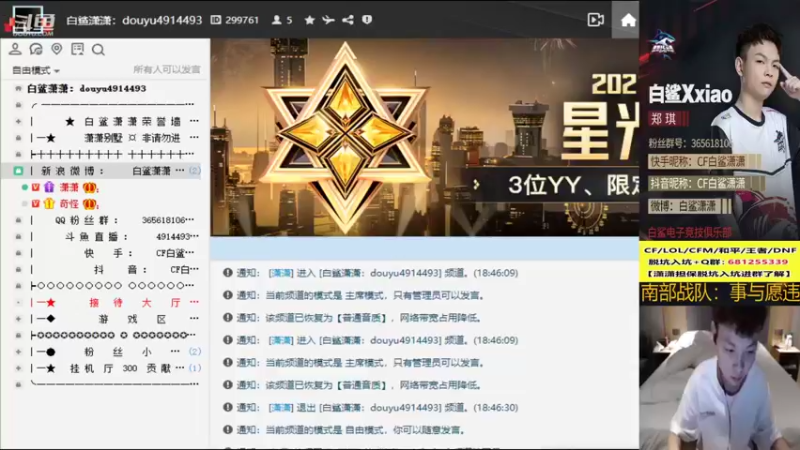Viewport: 800px width, 450px height.
Task: Click the channel ID 299761 badge
Action: (235, 20)
